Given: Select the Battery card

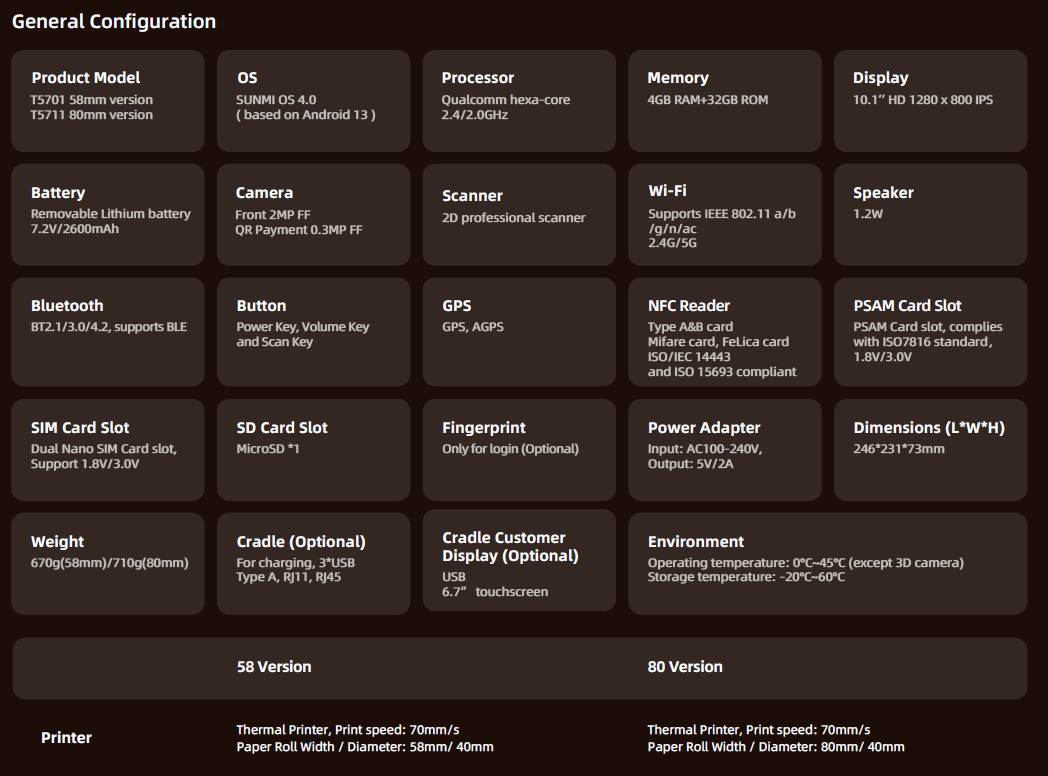Looking at the screenshot, I should (108, 215).
